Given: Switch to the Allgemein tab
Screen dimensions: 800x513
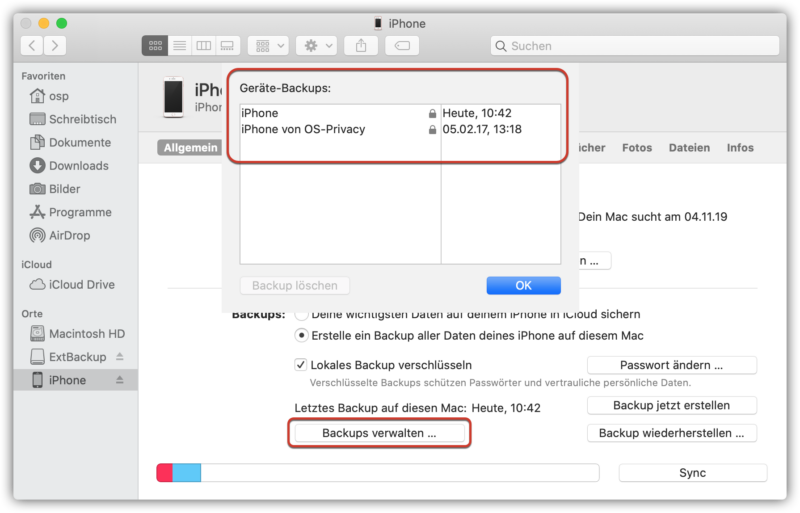Looking at the screenshot, I should point(190,148).
